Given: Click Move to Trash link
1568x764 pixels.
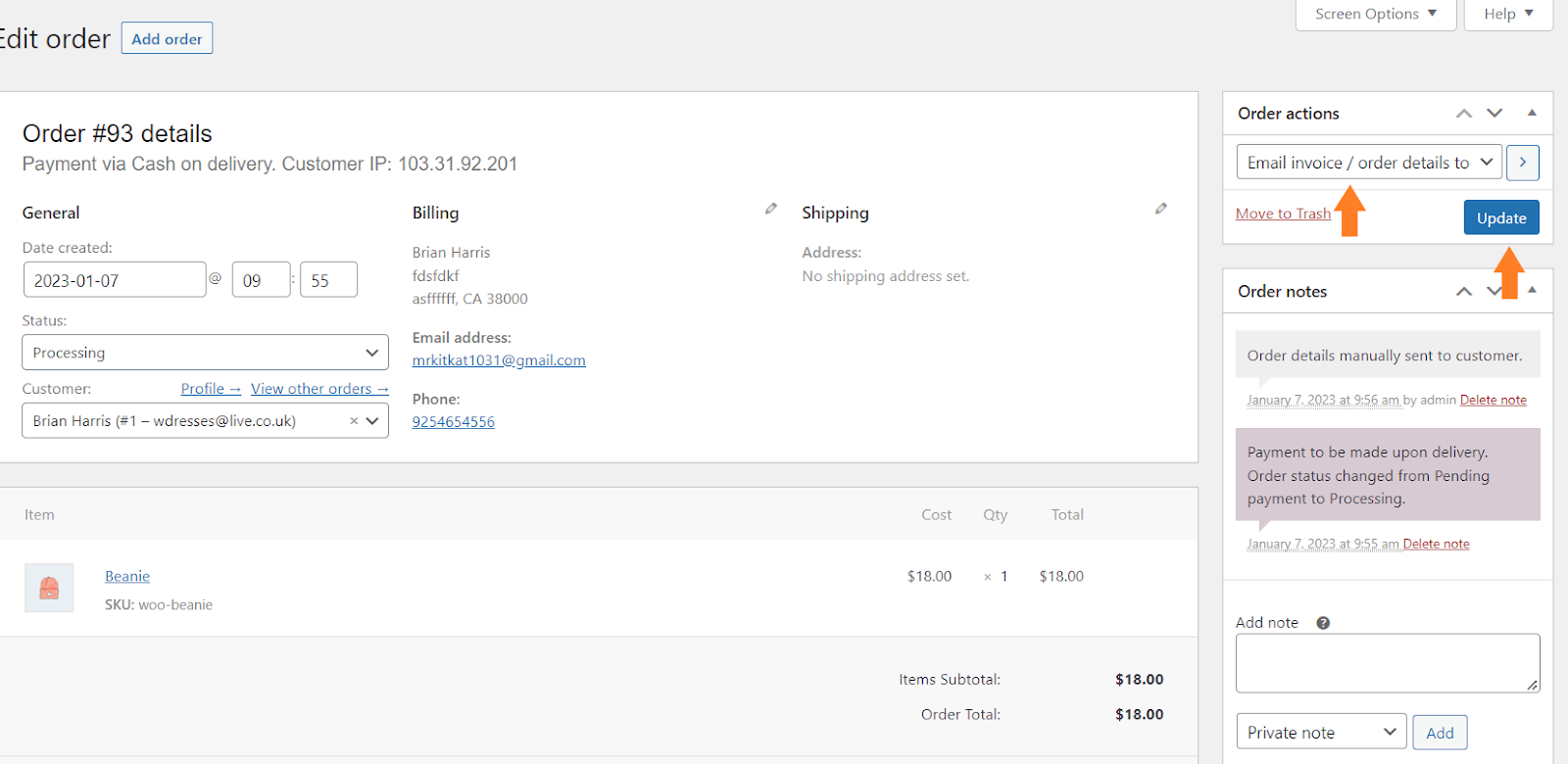Looking at the screenshot, I should coord(1283,214).
